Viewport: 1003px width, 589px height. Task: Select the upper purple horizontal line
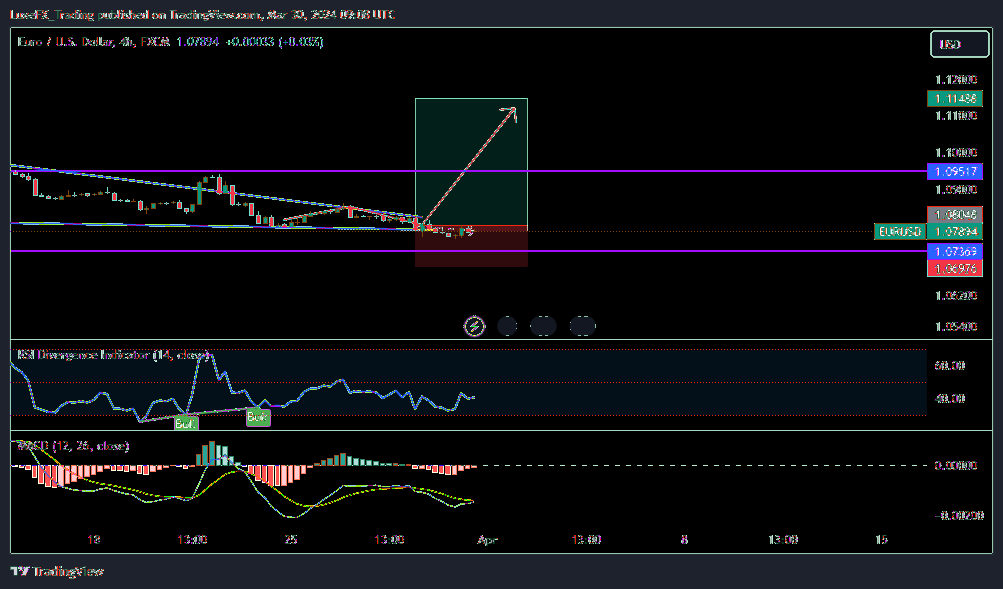(x=469, y=171)
